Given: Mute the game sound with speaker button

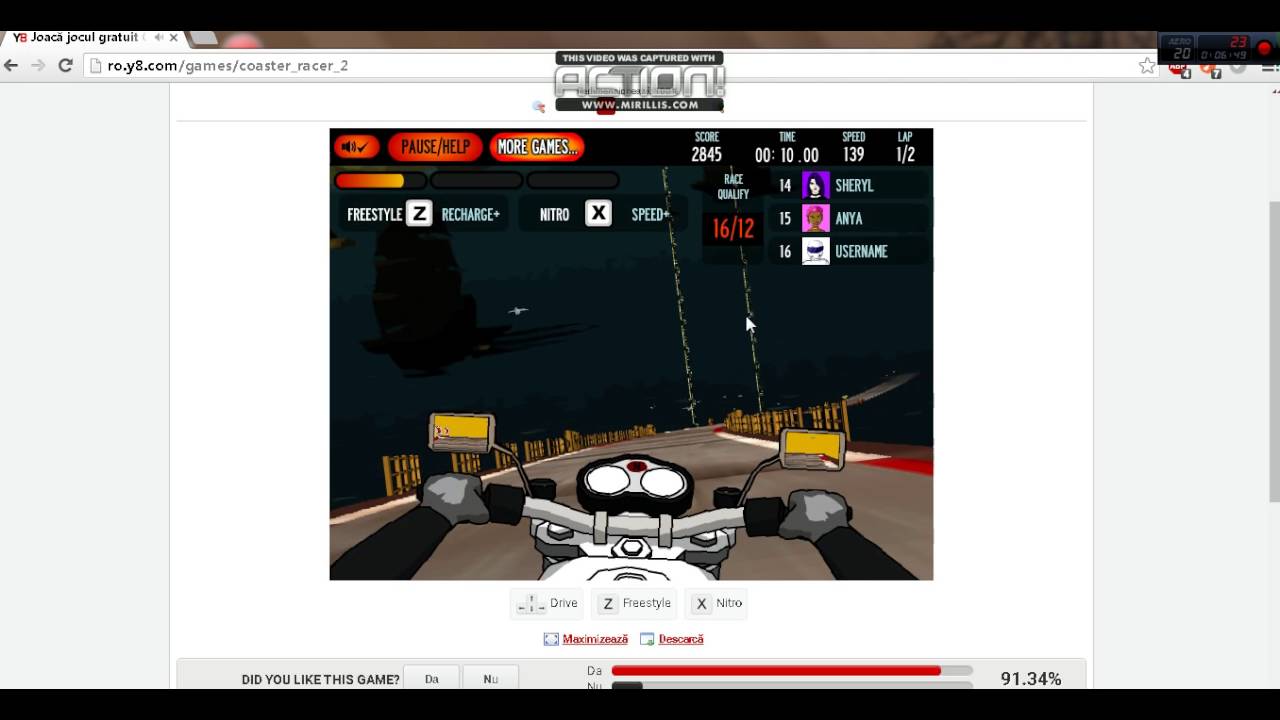Looking at the screenshot, I should point(356,147).
